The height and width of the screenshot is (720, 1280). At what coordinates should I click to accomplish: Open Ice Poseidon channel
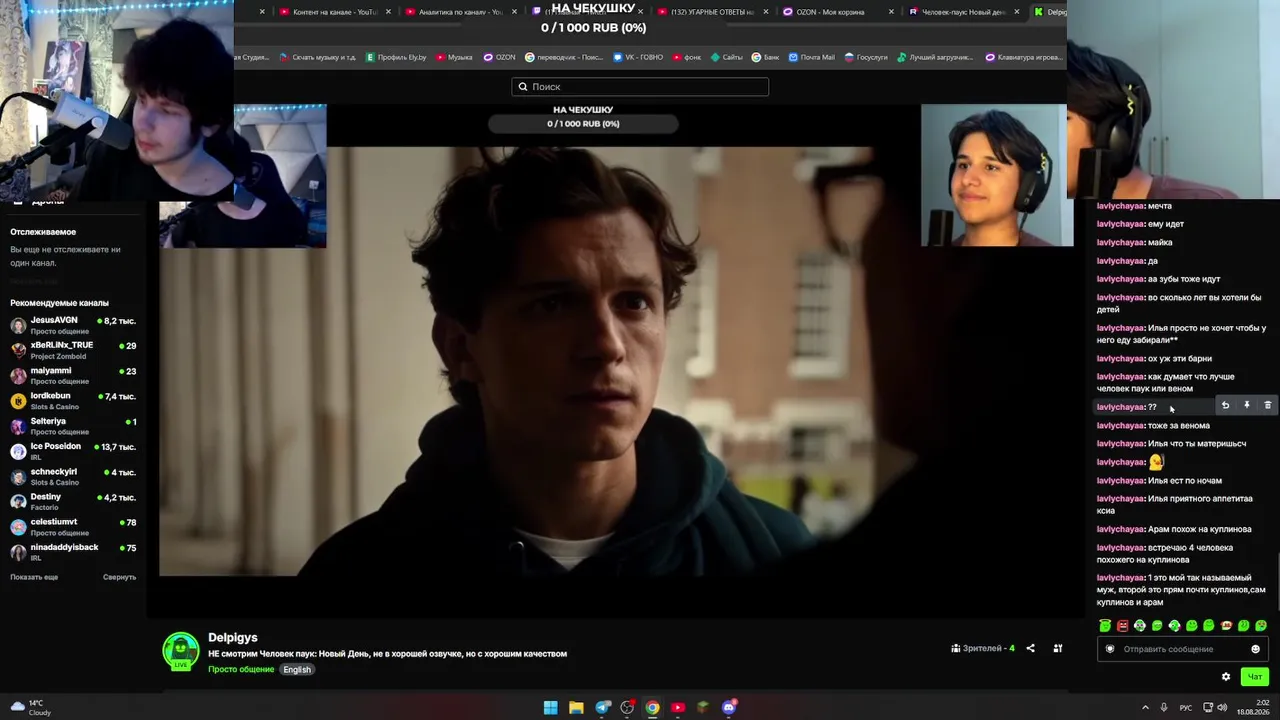[73, 451]
